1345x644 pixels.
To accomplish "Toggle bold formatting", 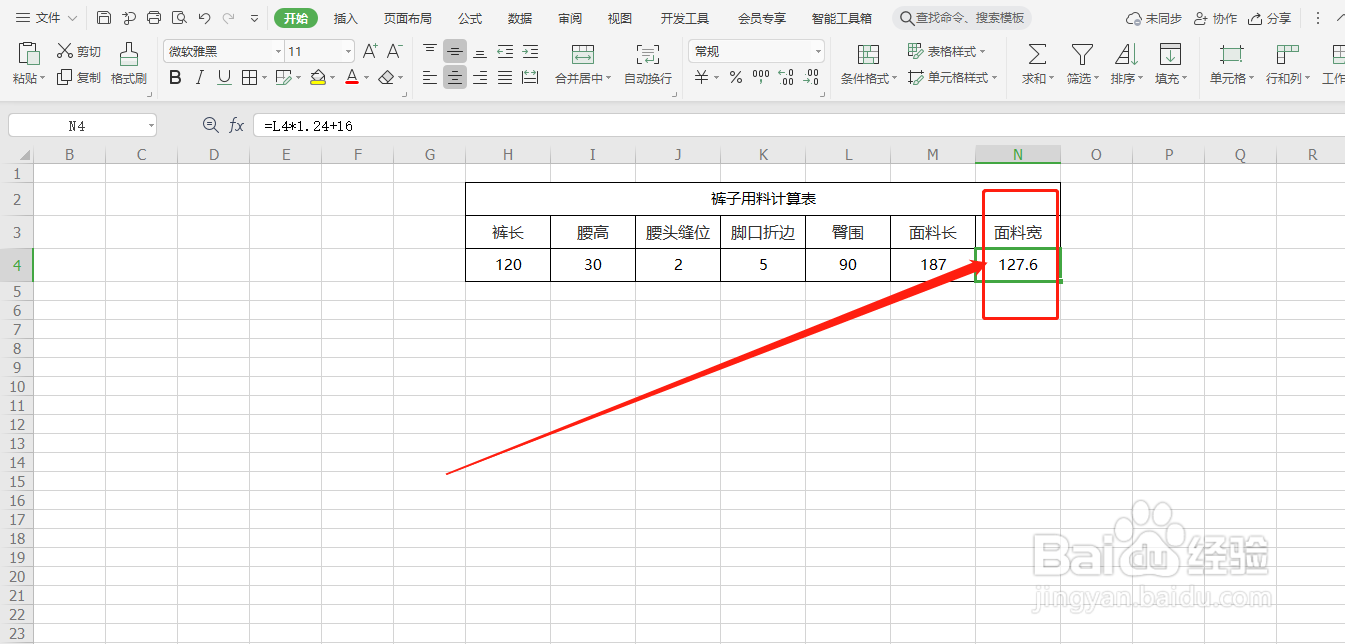I will pyautogui.click(x=175, y=77).
